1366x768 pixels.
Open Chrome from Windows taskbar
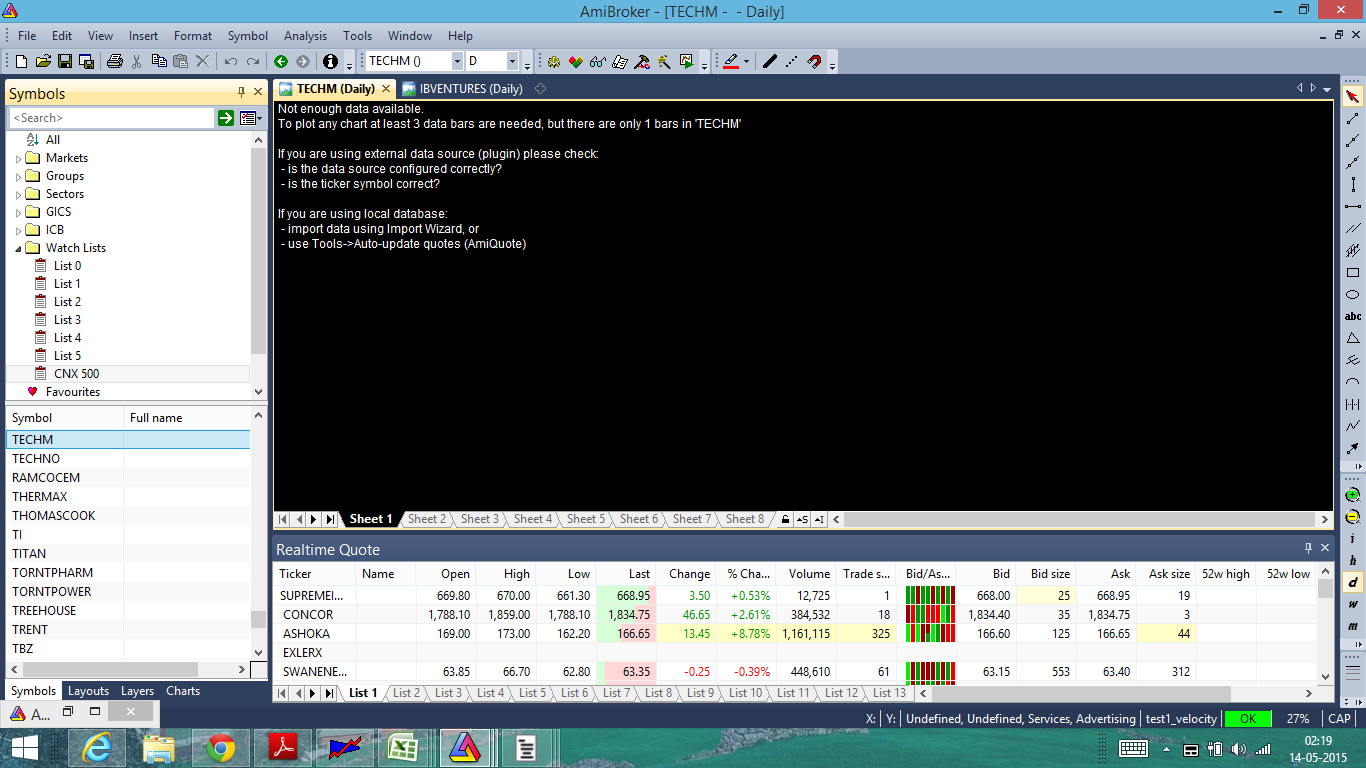tap(221, 748)
